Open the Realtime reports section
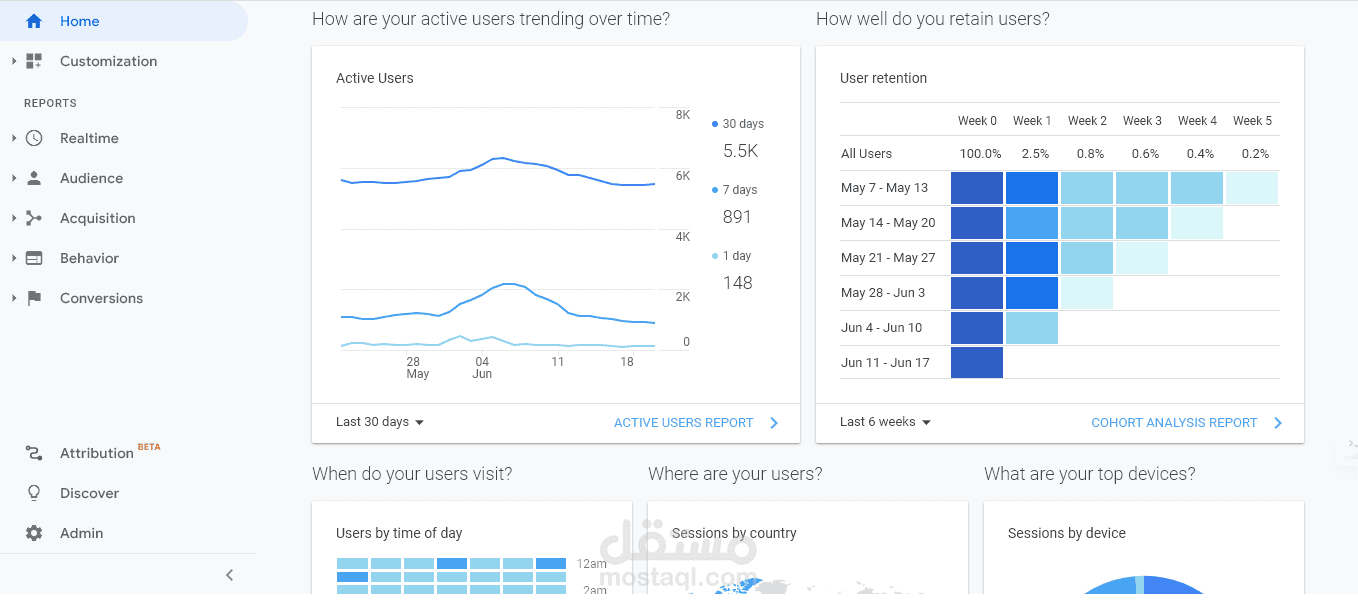Screen dimensions: 1358x603 pos(34,138)
